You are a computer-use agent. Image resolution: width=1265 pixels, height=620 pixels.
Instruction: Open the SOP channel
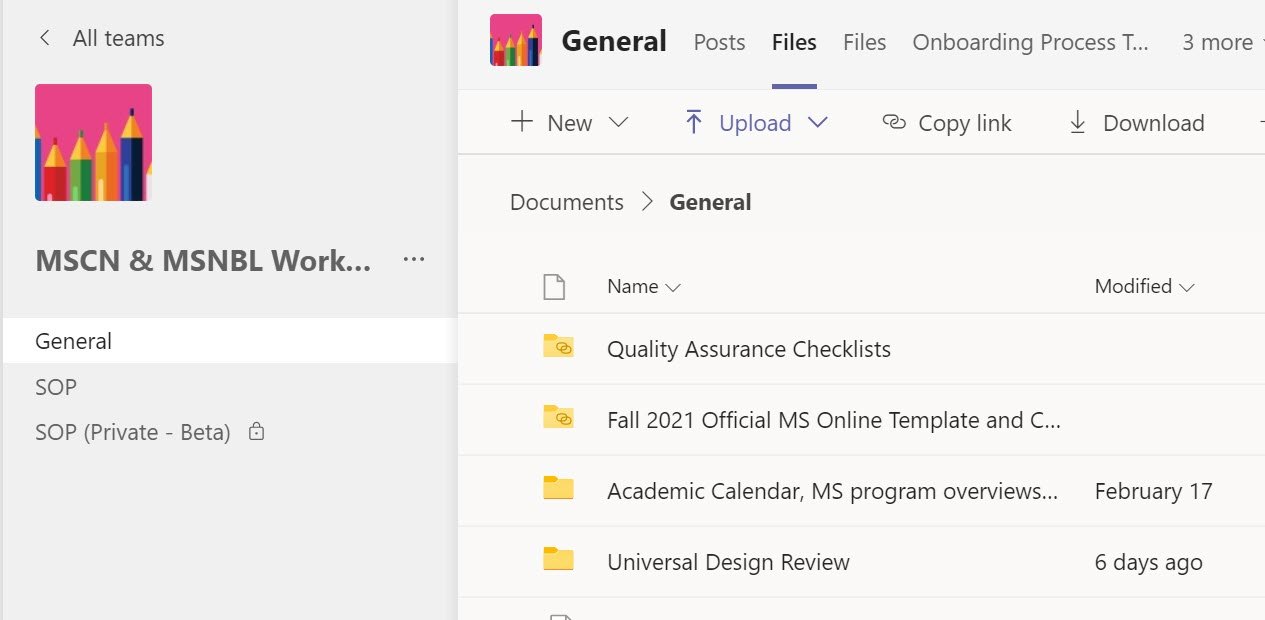tap(56, 387)
